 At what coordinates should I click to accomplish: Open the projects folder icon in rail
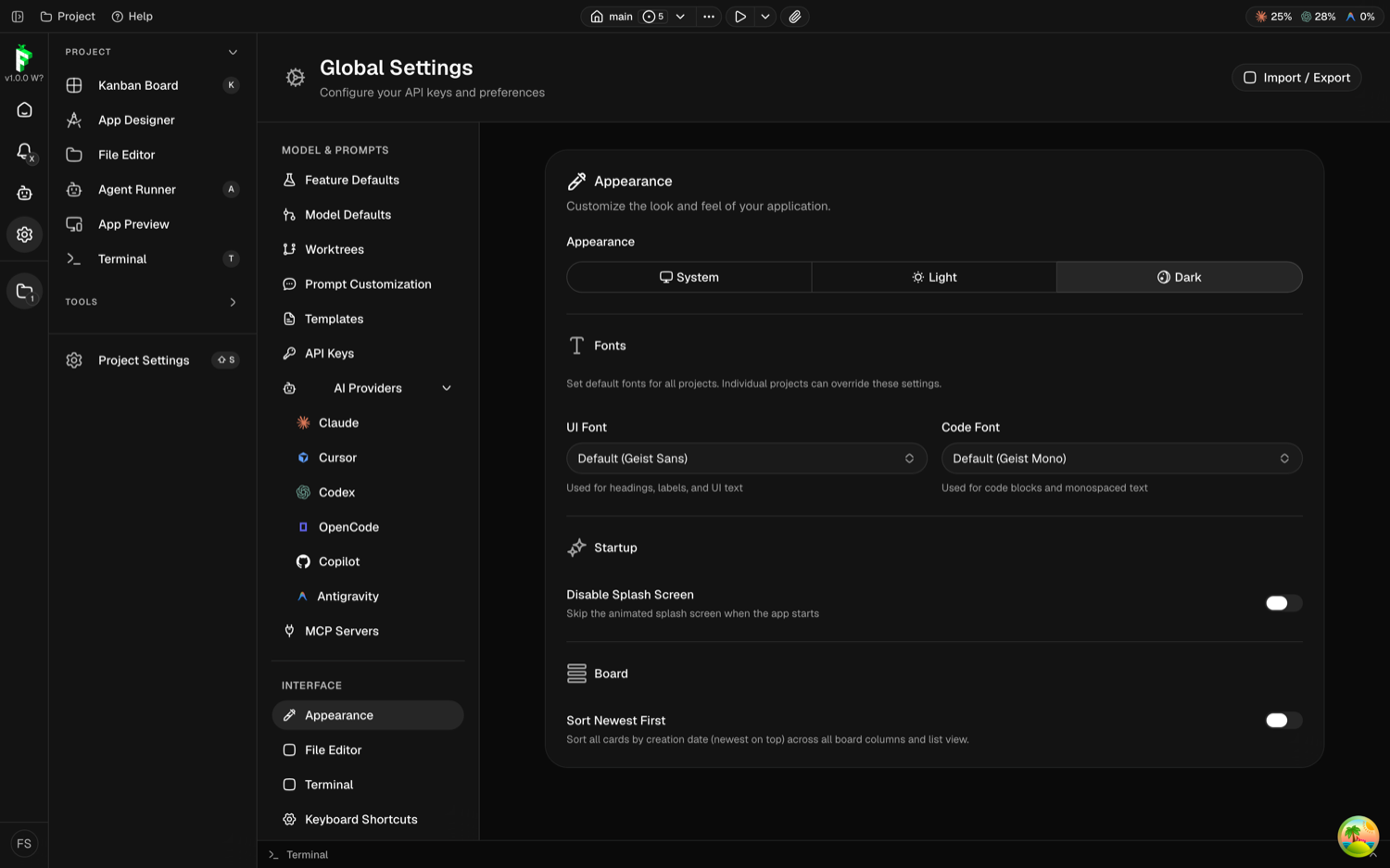pyautogui.click(x=25, y=292)
